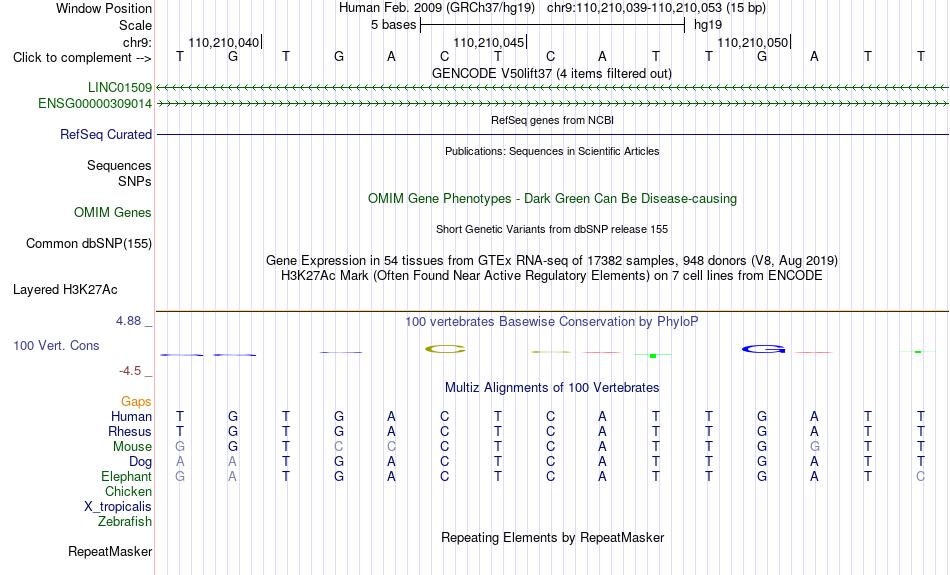This screenshot has width=950, height=575.
Task: Select the RefSeq Curated track label
Action: (x=106, y=135)
